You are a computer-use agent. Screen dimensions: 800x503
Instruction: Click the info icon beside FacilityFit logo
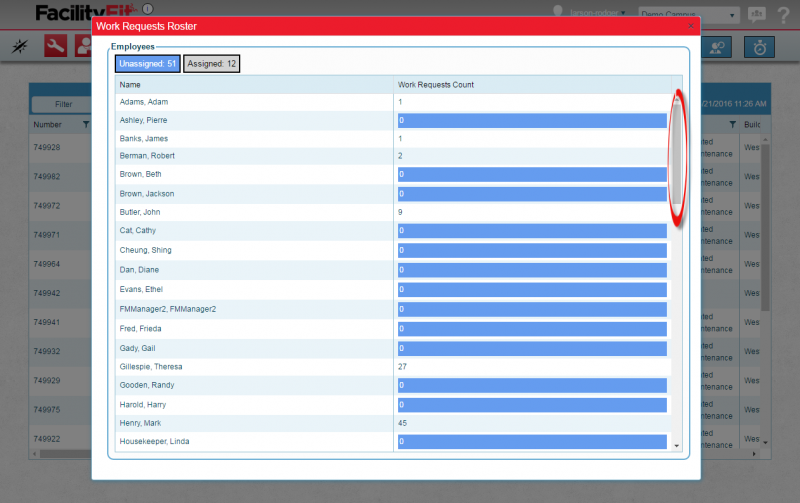click(147, 9)
